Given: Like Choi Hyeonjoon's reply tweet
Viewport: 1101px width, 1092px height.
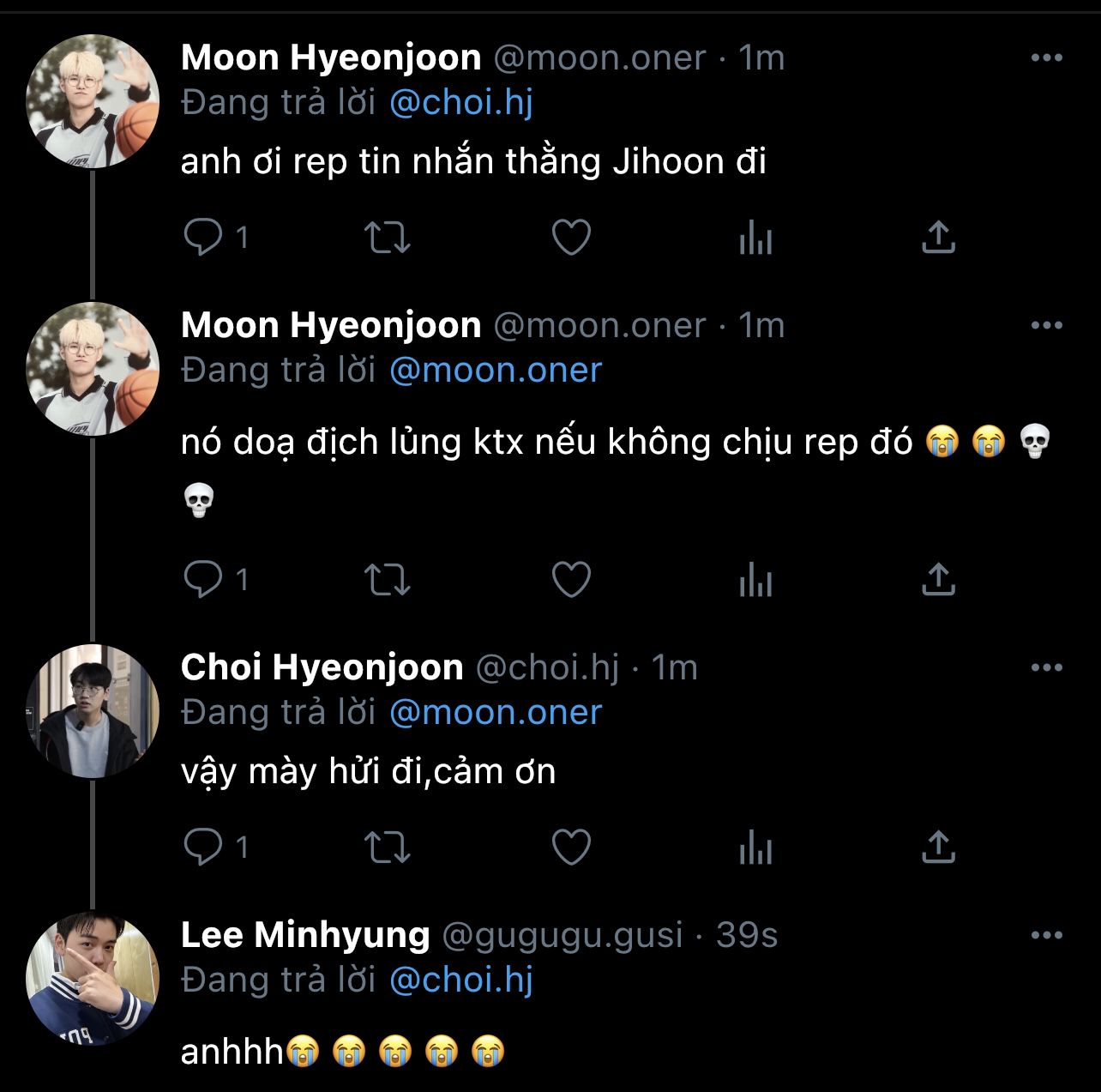Looking at the screenshot, I should [x=571, y=848].
